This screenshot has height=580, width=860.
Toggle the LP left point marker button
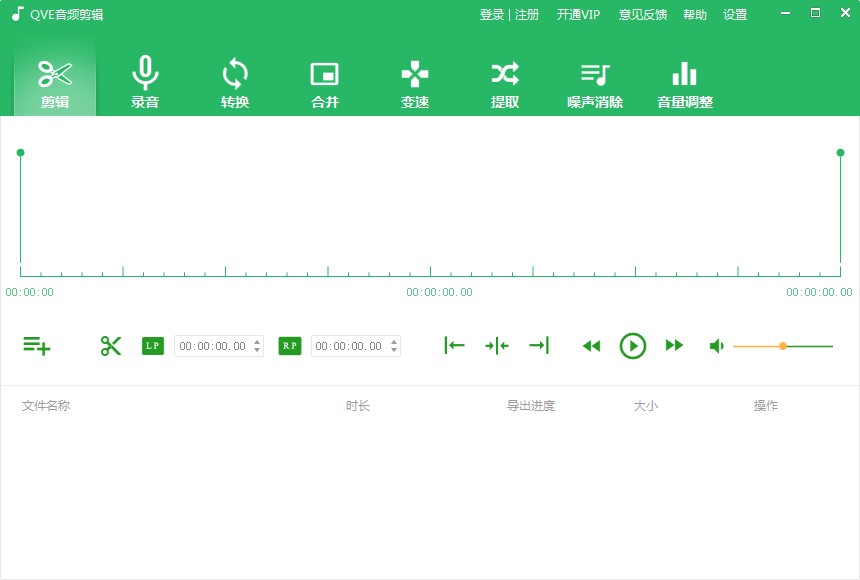pyautogui.click(x=152, y=345)
